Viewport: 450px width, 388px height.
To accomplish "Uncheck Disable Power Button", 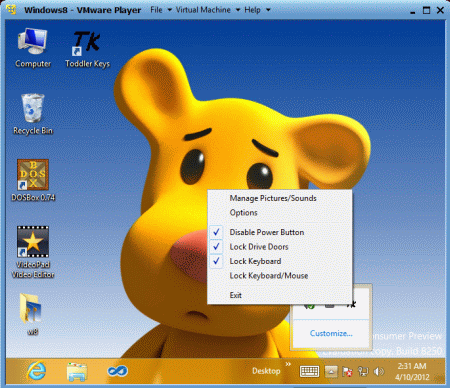I will 279,232.
